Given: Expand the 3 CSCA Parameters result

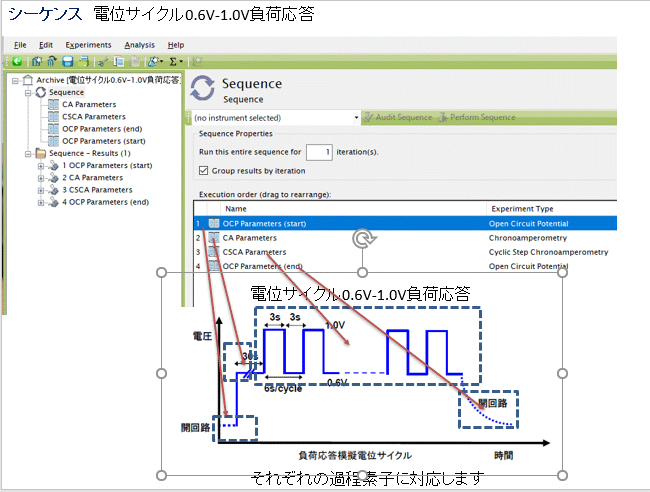Looking at the screenshot, I should click(41, 190).
